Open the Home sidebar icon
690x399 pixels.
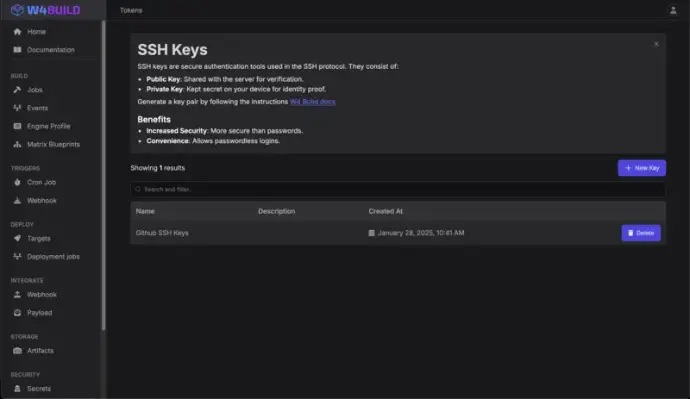point(17,32)
